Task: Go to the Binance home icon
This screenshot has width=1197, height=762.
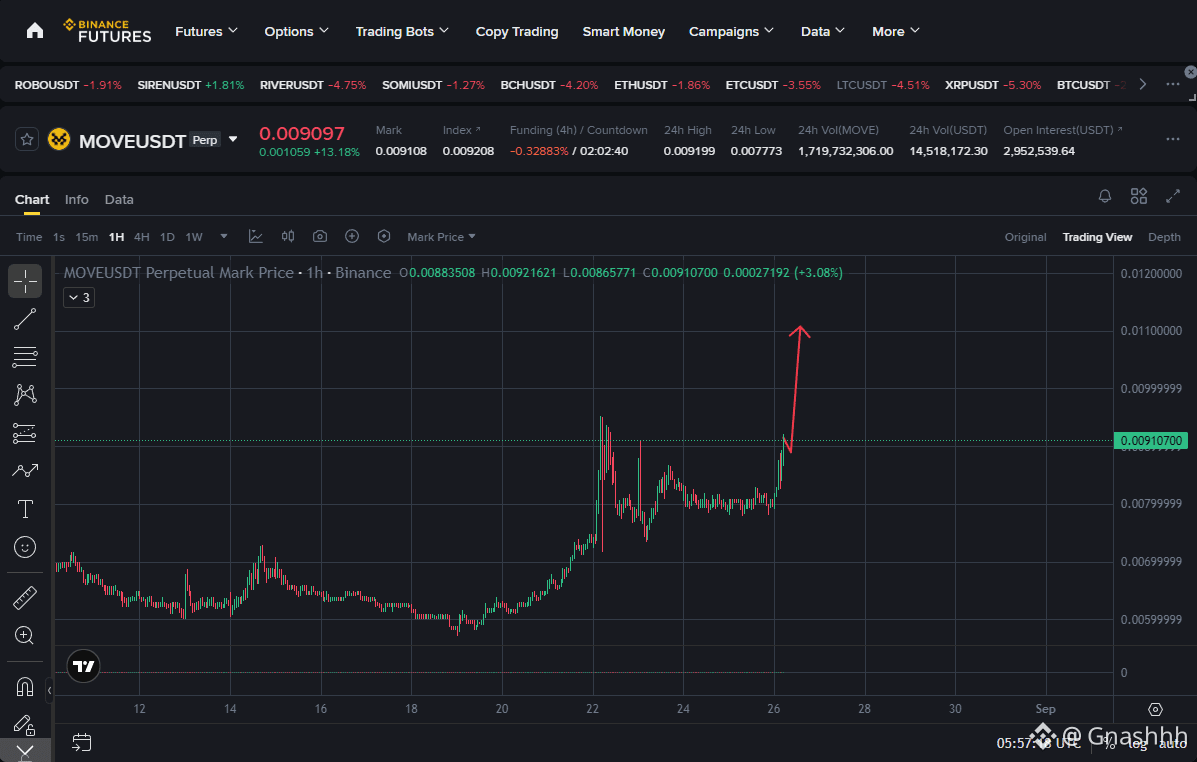Action: (35, 31)
